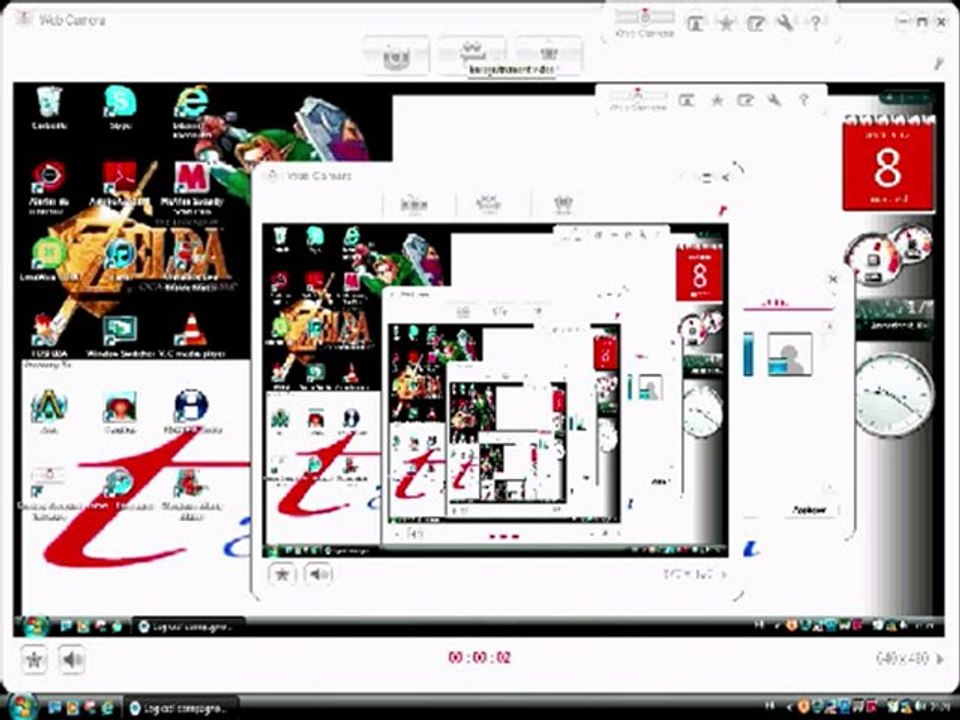Click the star button in nested Web Camera window
The height and width of the screenshot is (720, 960).
click(282, 574)
